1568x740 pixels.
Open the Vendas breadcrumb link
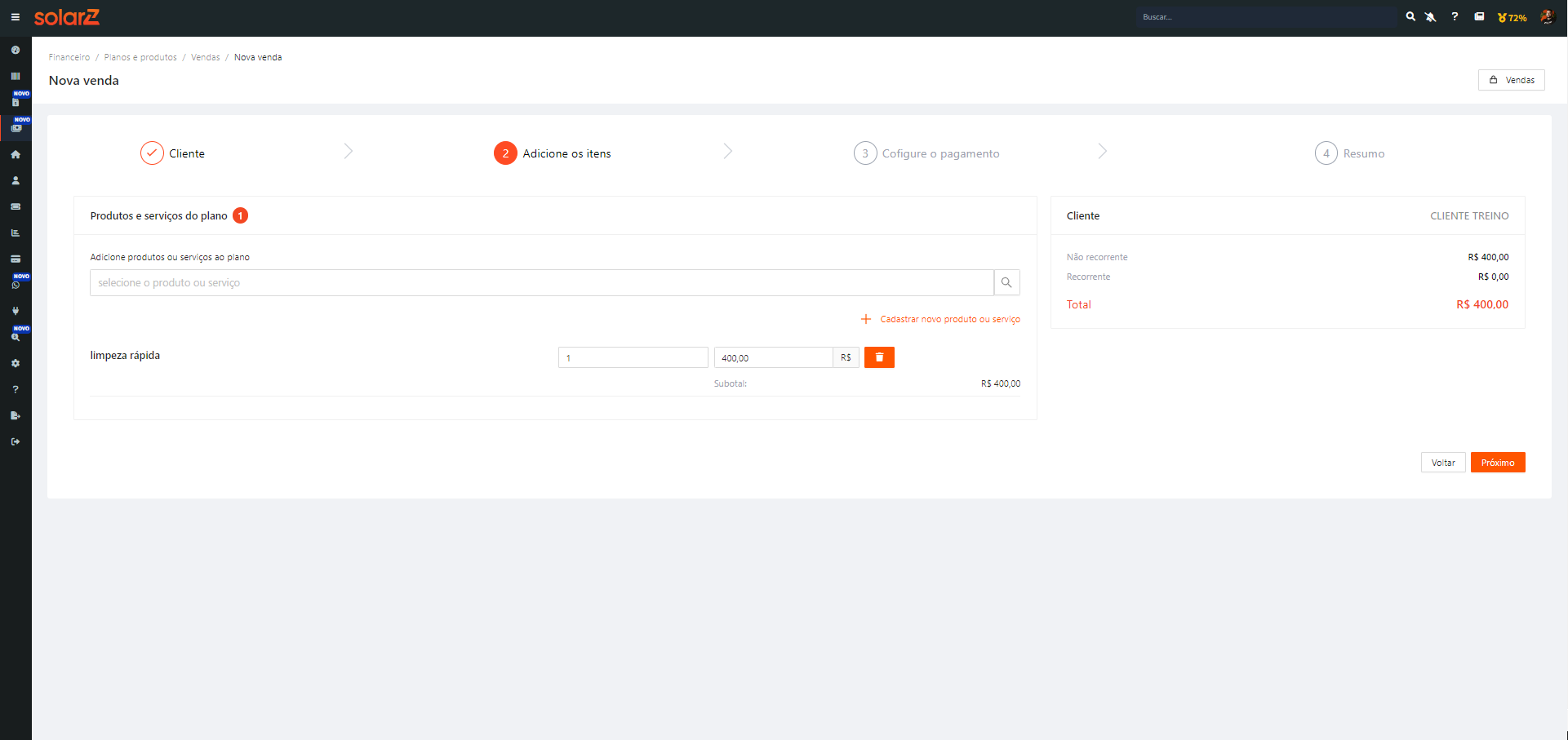point(206,57)
